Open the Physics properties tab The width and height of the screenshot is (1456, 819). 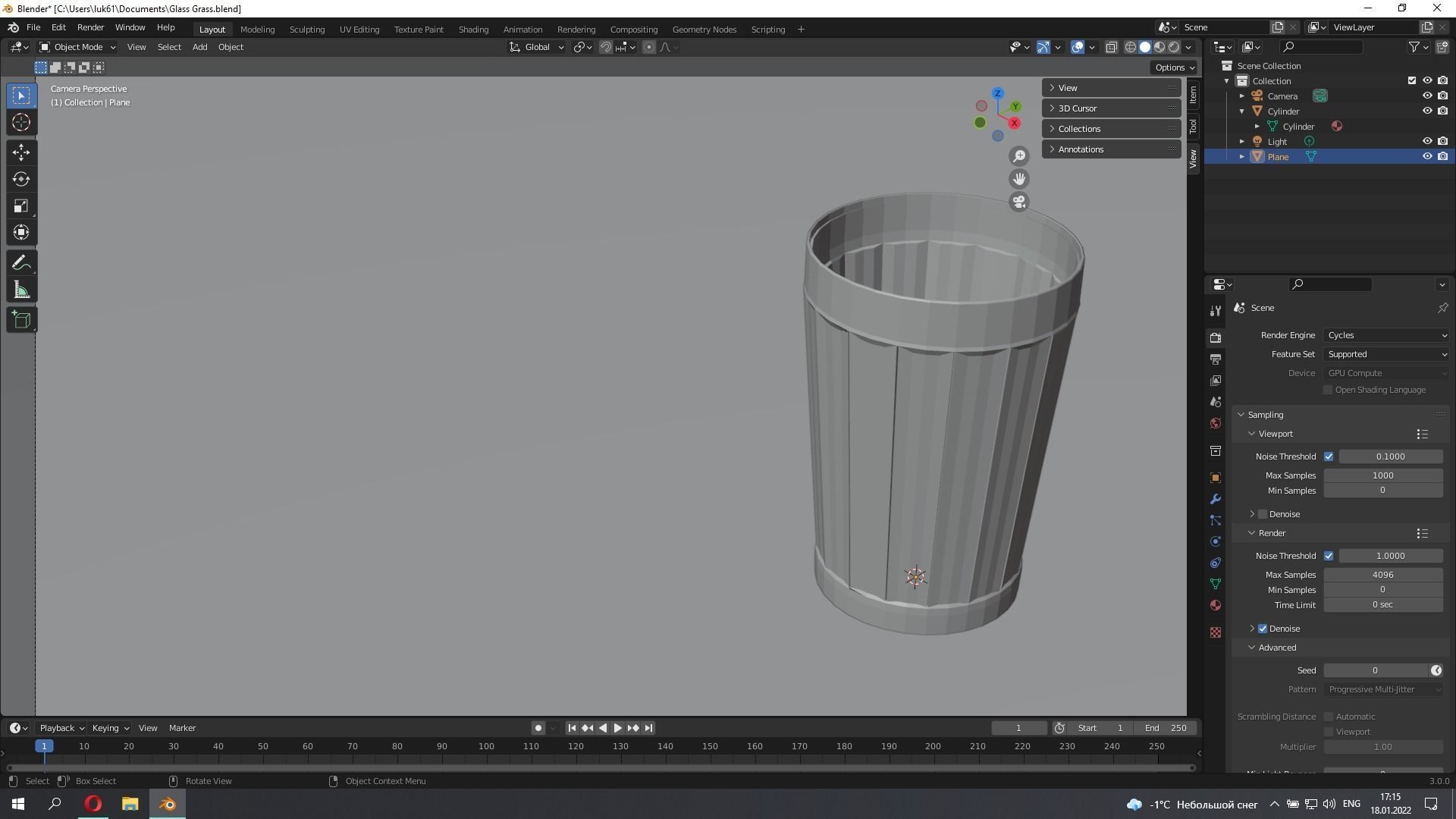(x=1216, y=541)
